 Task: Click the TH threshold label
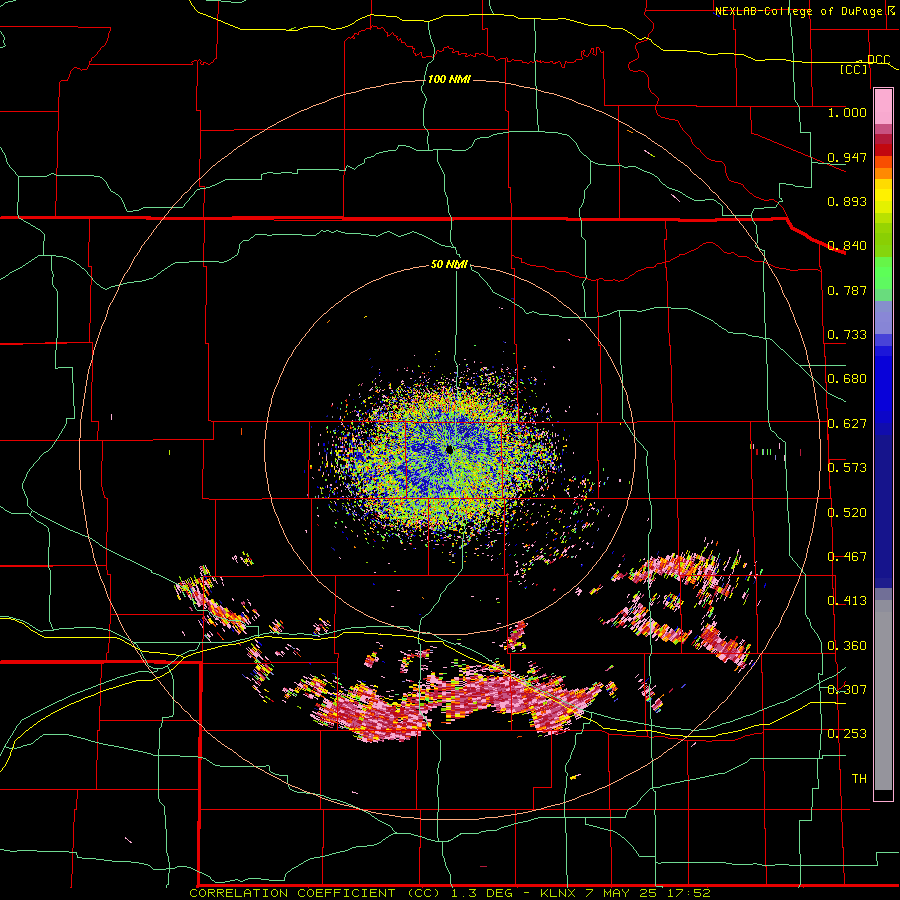pyautogui.click(x=859, y=779)
